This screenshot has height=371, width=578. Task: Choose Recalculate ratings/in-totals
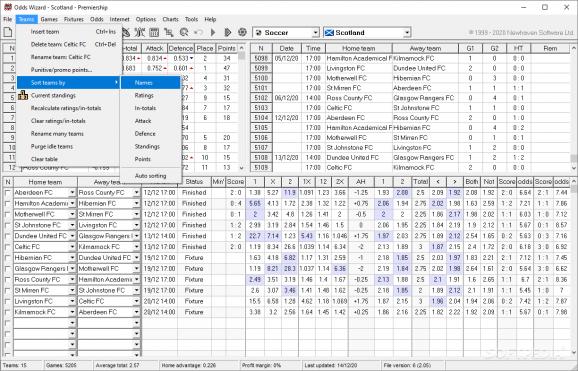click(69, 108)
